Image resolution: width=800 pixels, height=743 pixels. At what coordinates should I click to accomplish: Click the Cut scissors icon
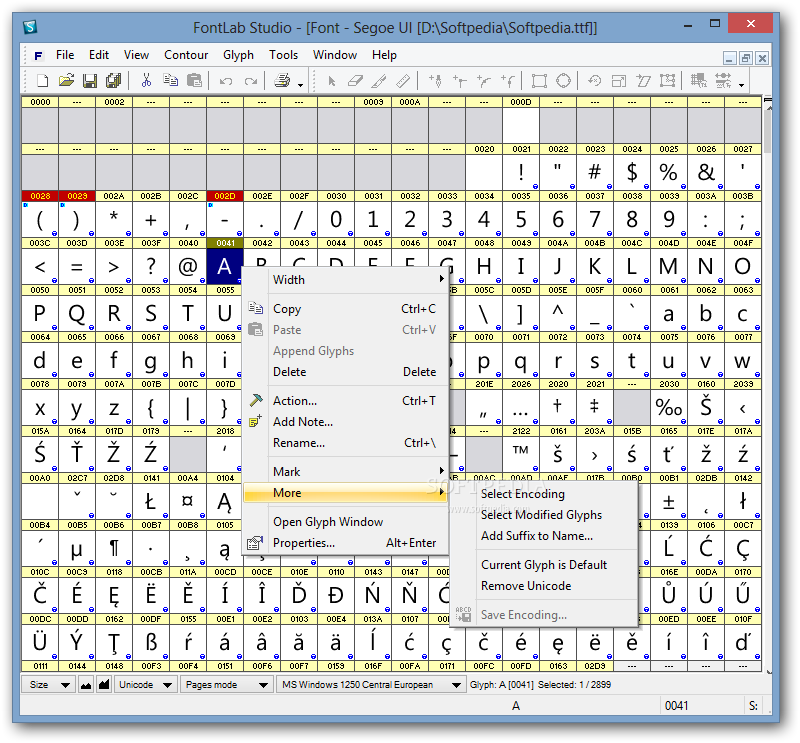pyautogui.click(x=146, y=81)
